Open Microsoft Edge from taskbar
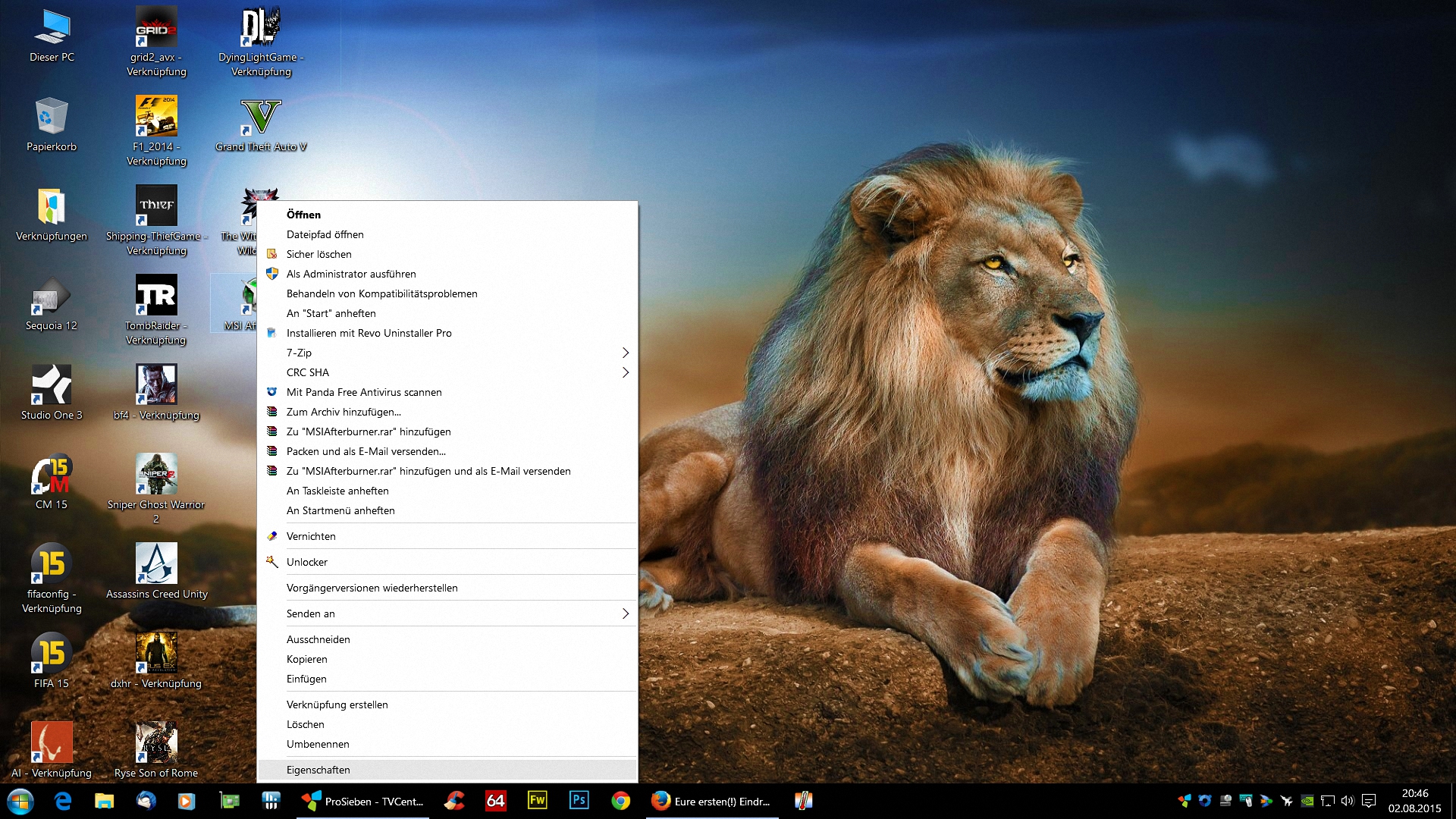Screen dimensions: 1456x819 (63, 801)
